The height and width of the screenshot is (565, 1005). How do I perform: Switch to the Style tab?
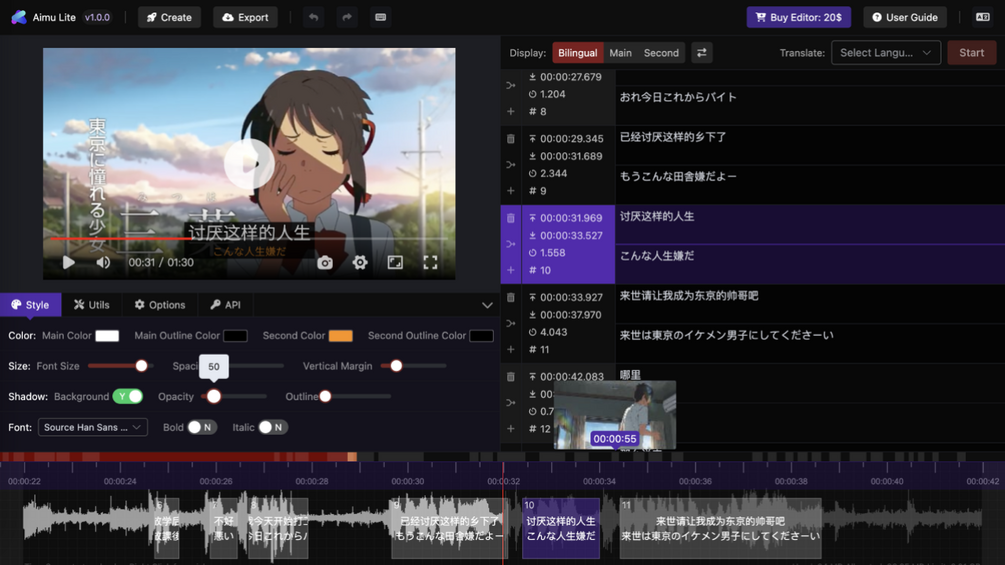coord(30,305)
